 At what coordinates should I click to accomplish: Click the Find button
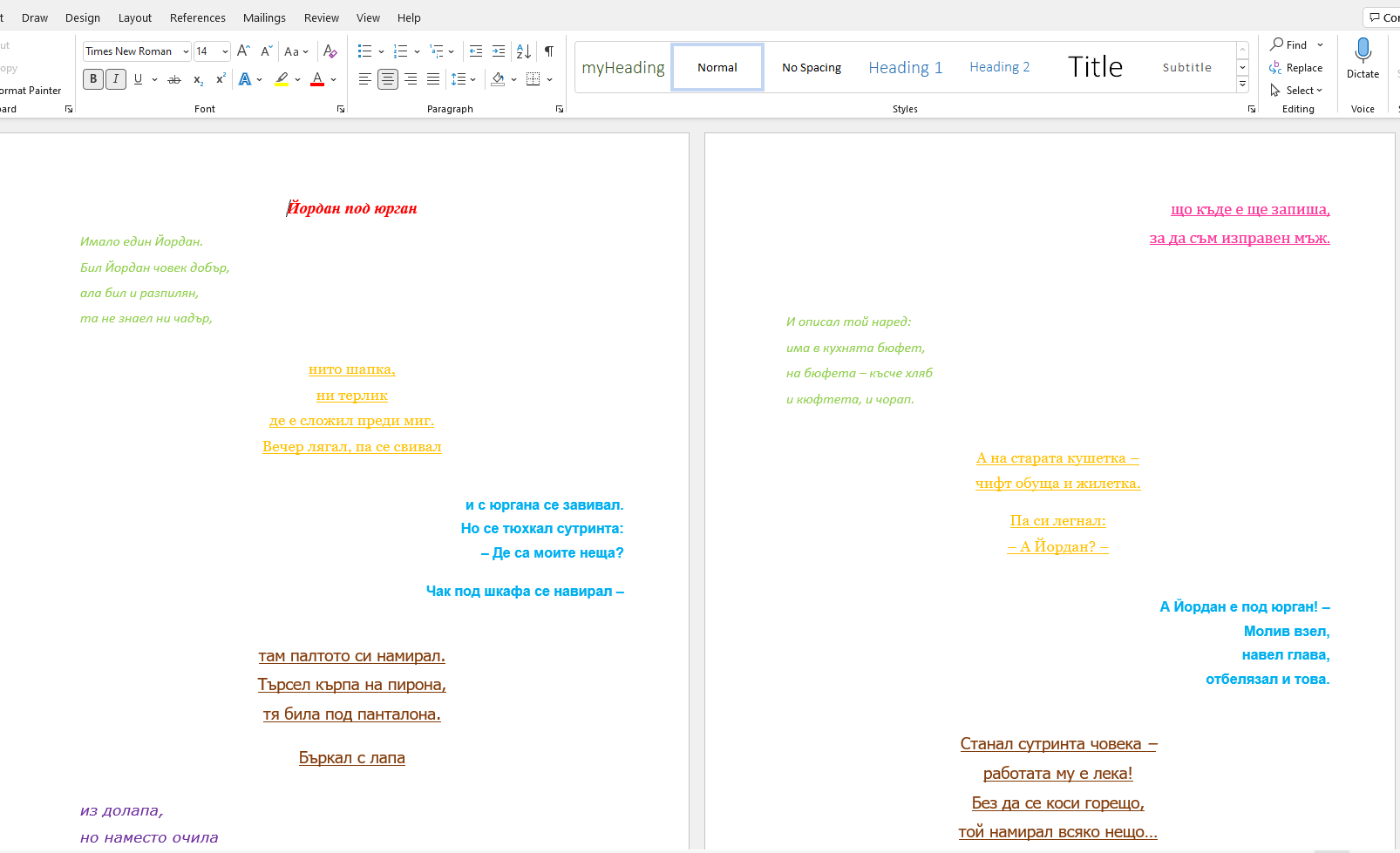click(1289, 44)
